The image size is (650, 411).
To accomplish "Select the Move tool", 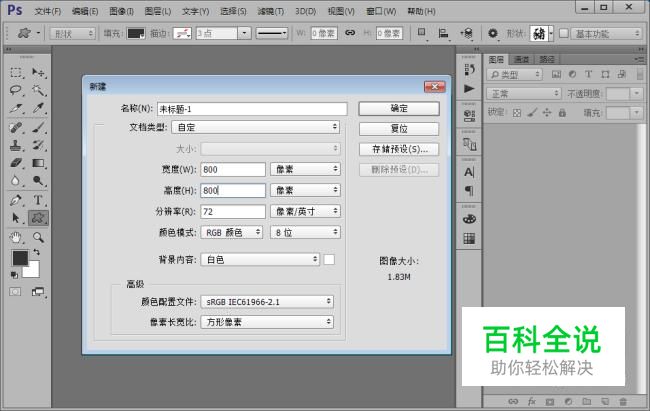I will 38,73.
